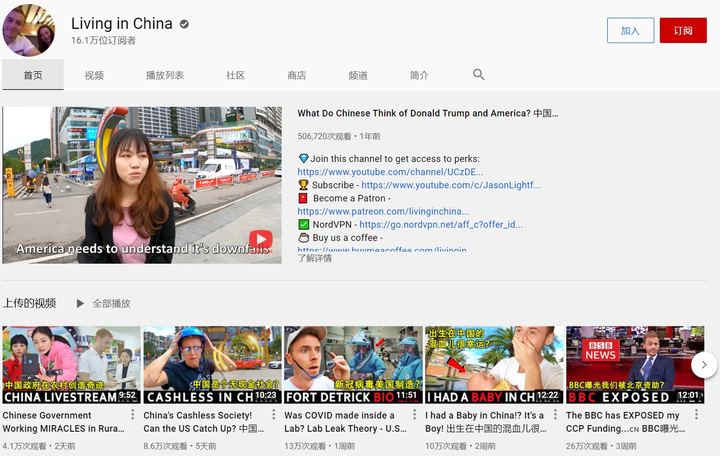Switch to the 视频 tab
Screen dimensions: 720x456
click(94, 75)
